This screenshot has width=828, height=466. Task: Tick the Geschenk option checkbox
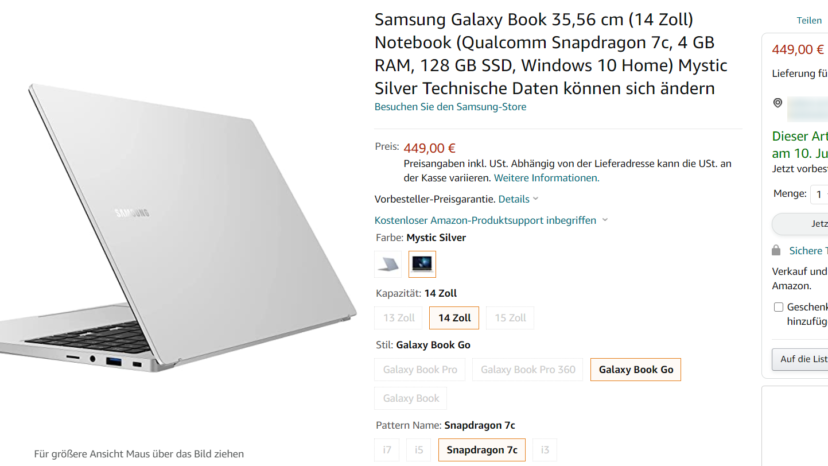pos(778,307)
